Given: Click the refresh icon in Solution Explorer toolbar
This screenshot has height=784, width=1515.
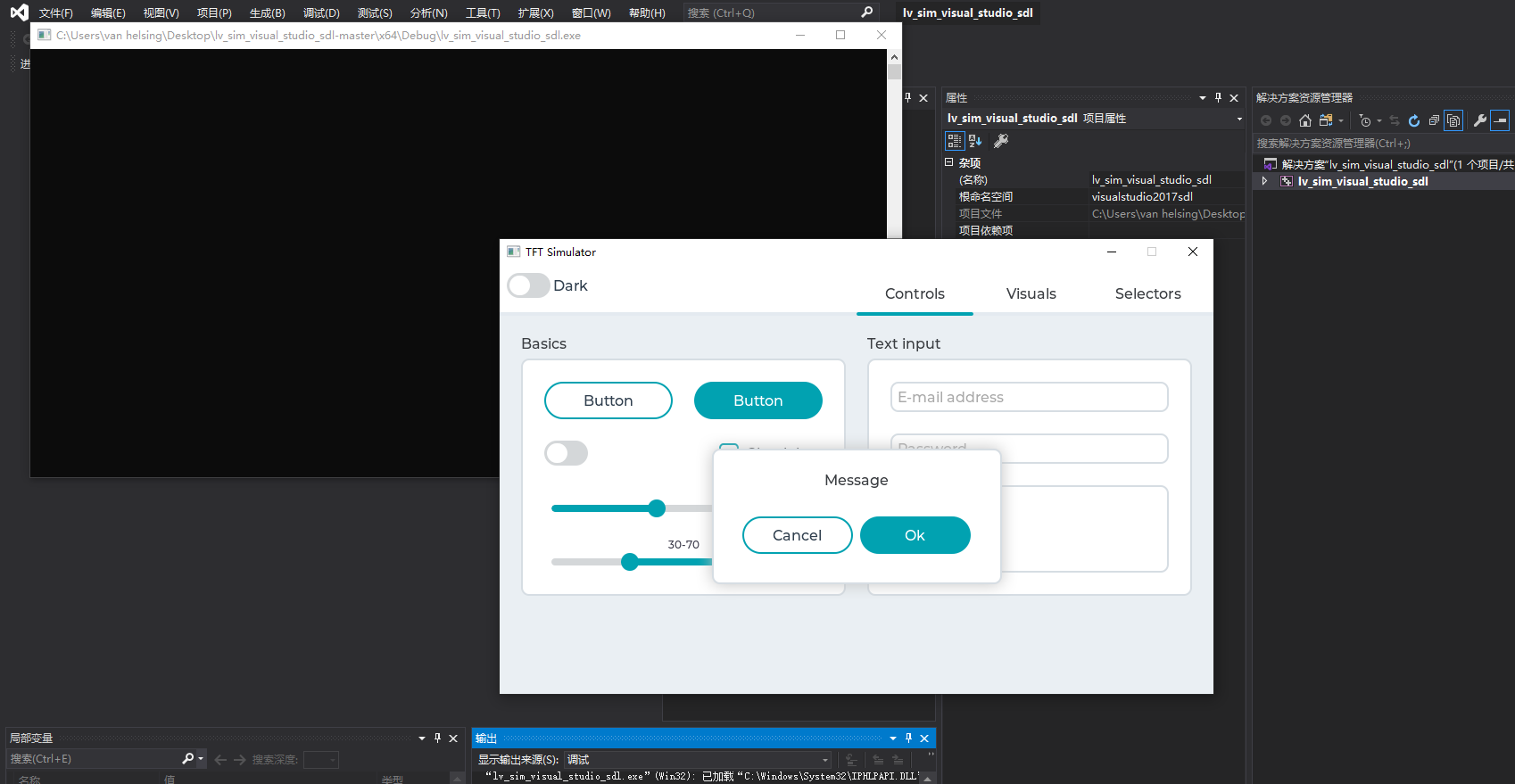Looking at the screenshot, I should [x=1414, y=120].
